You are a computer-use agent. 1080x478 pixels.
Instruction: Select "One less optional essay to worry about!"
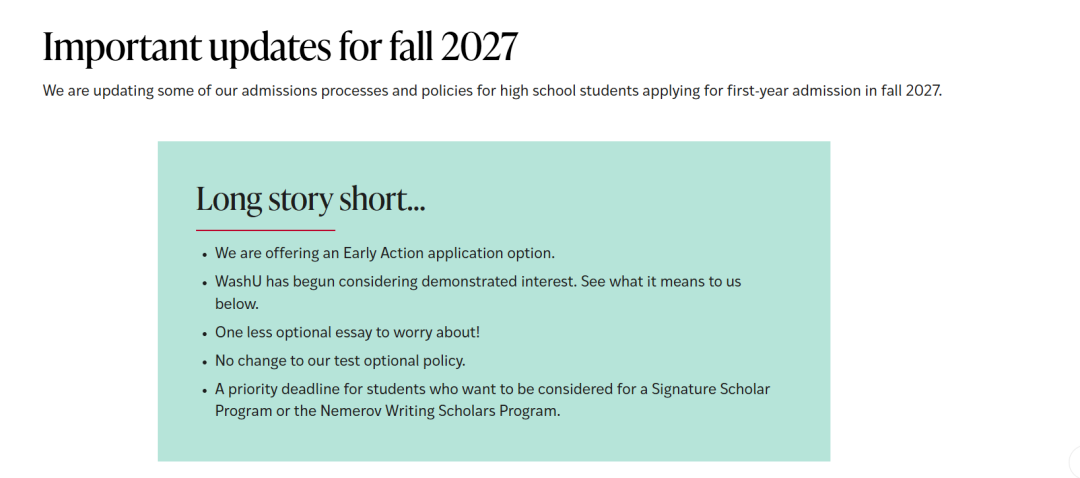(x=347, y=333)
